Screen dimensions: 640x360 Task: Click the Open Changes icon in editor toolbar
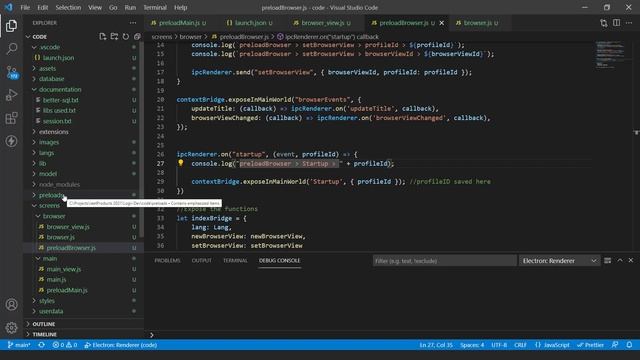(x=604, y=23)
